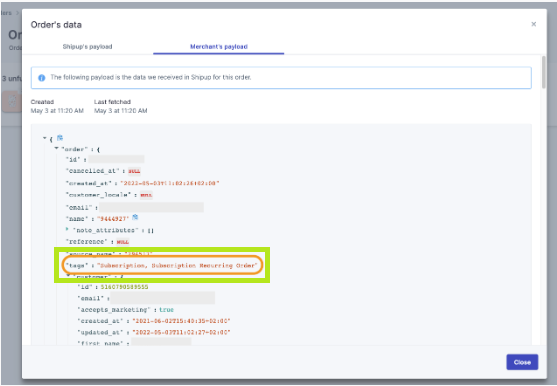Copy the order name value icon
557x386 pixels.
[x=135, y=217]
